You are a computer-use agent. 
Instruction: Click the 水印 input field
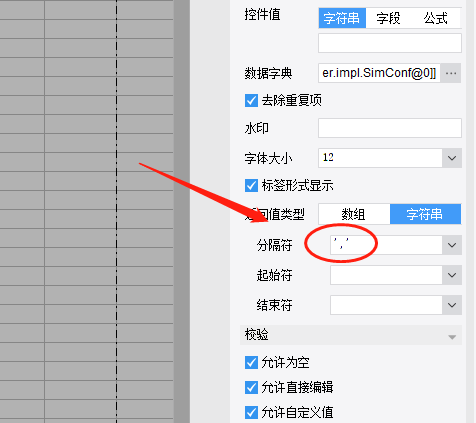point(390,128)
